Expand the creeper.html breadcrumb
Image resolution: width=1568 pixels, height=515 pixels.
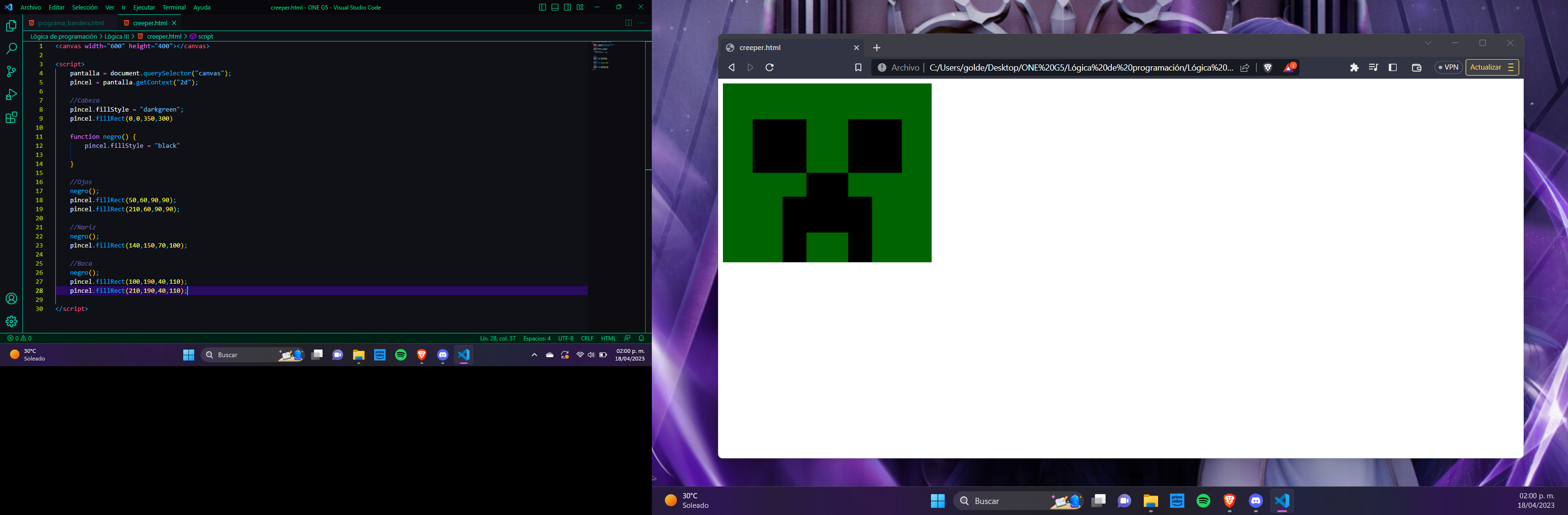pyautogui.click(x=159, y=37)
